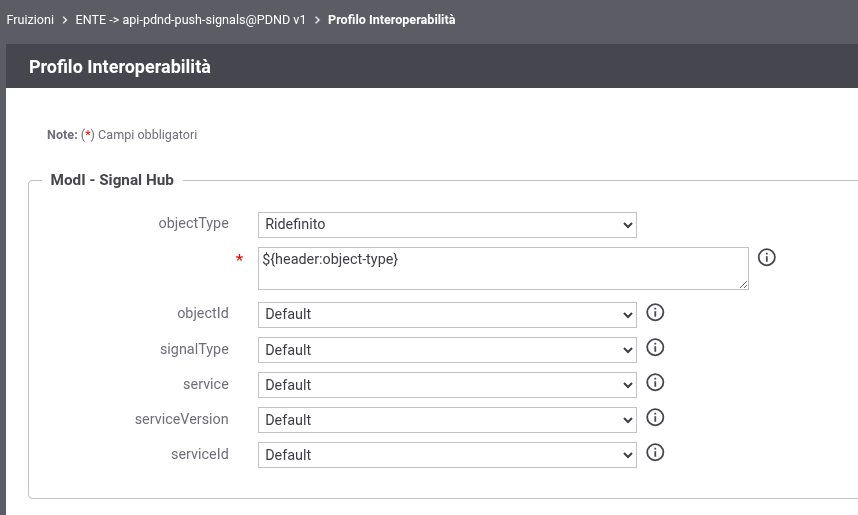
Task: Click info icon beside header:object-type textarea
Action: (x=767, y=257)
